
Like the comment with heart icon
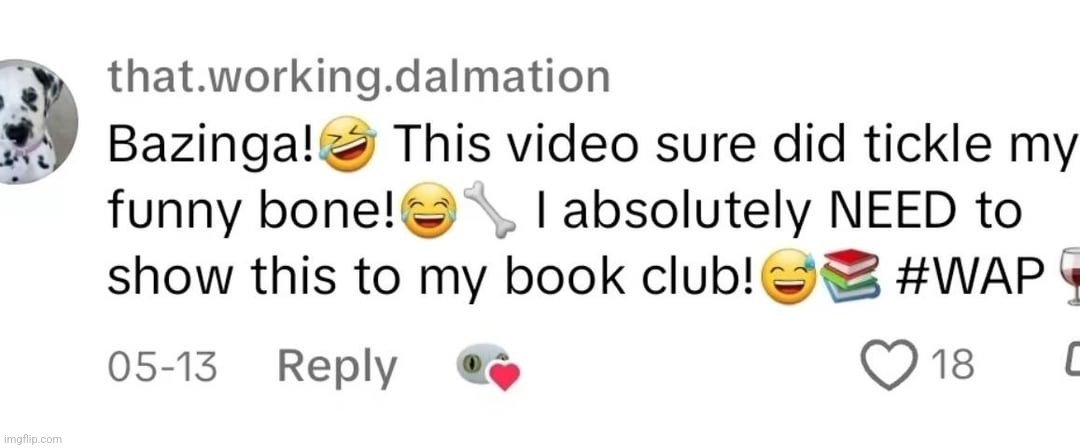pyautogui.click(x=890, y=365)
